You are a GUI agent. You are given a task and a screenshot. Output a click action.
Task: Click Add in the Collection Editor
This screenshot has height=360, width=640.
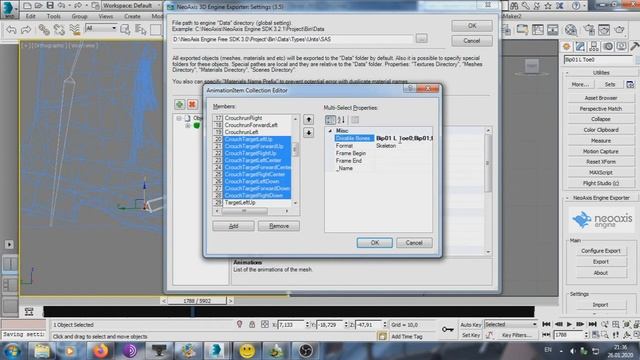[x=233, y=226]
